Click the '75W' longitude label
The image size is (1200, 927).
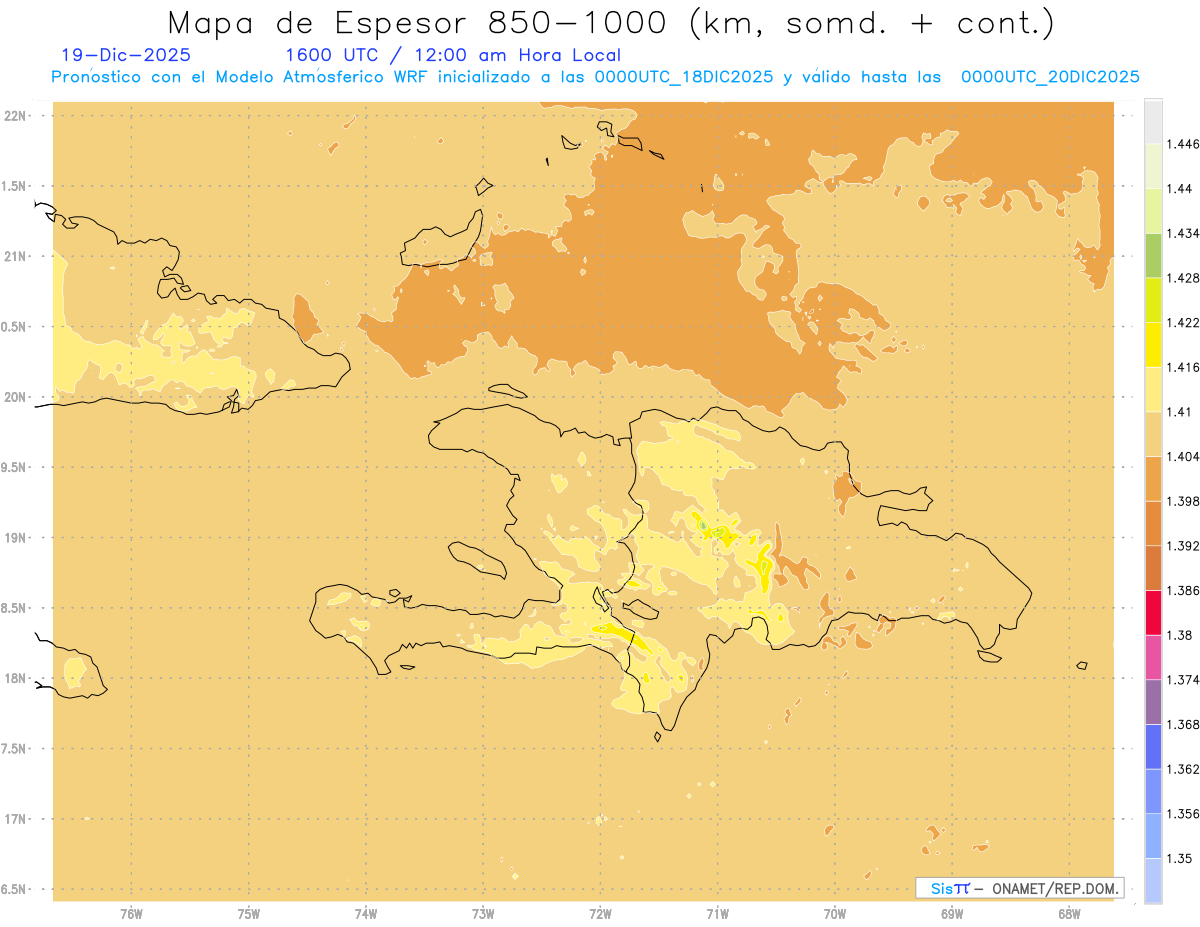tap(248, 913)
